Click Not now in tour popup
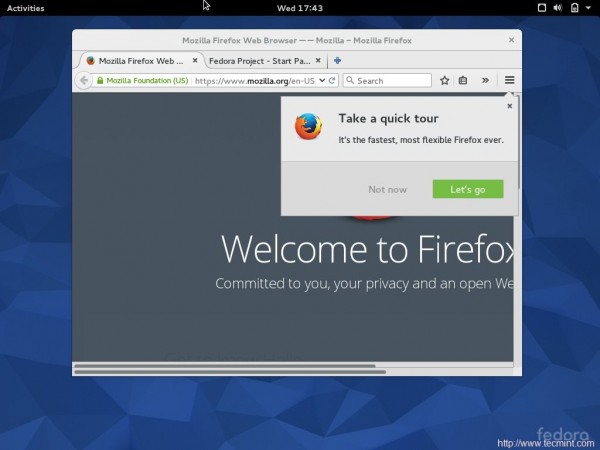Image resolution: width=600 pixels, height=450 pixels. pyautogui.click(x=387, y=189)
